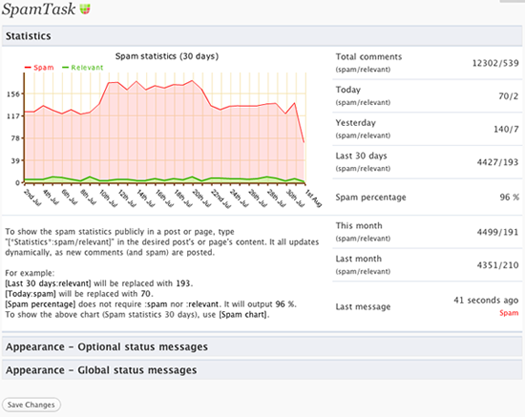Expand Appearance – Optional status messages section
The image size is (525, 417).
tap(263, 347)
